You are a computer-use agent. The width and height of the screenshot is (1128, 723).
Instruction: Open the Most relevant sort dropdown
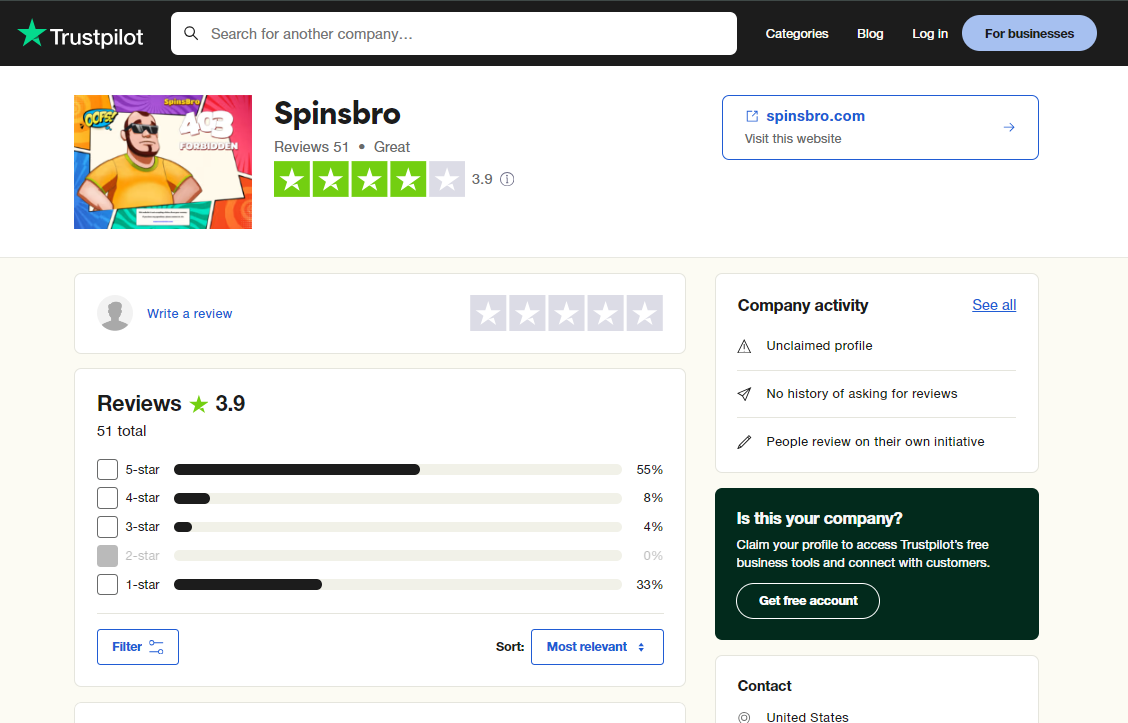pyautogui.click(x=597, y=646)
